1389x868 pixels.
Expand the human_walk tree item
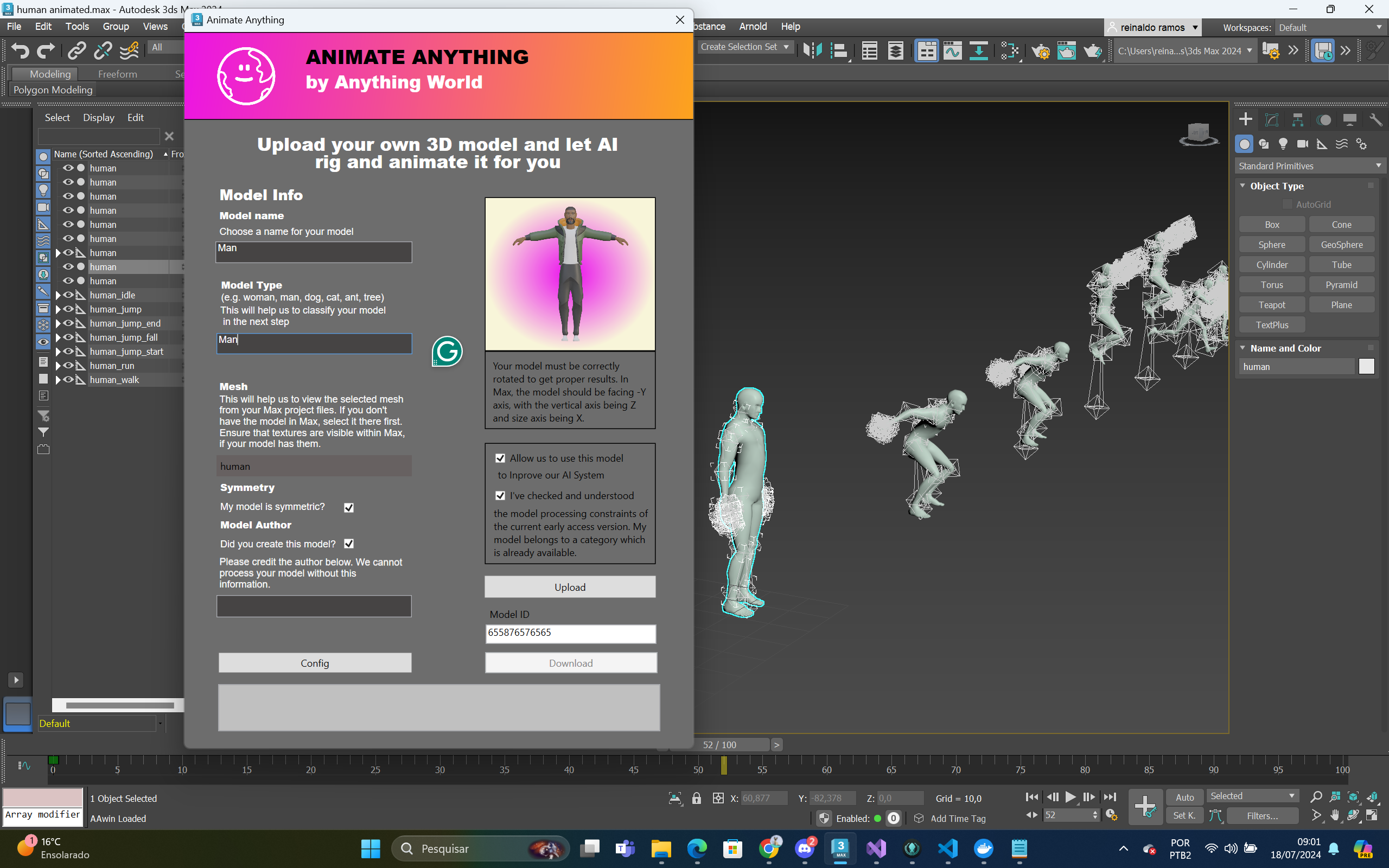(x=58, y=380)
